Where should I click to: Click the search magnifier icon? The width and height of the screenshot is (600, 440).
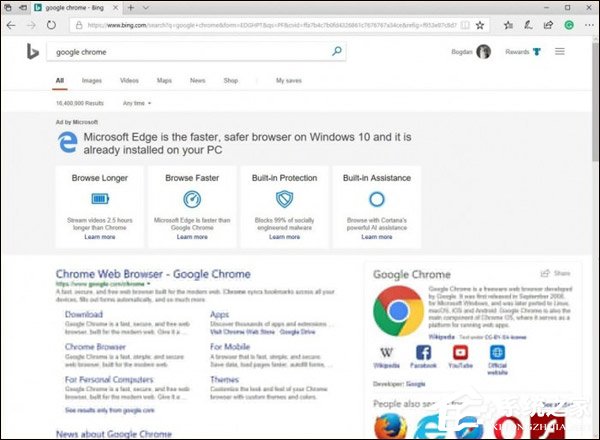point(337,51)
